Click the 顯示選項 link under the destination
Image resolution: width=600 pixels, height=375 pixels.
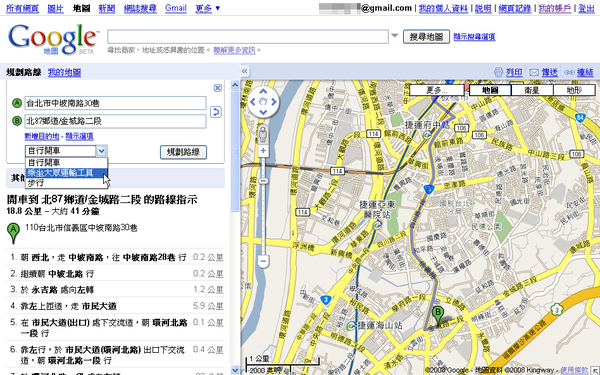pos(79,136)
